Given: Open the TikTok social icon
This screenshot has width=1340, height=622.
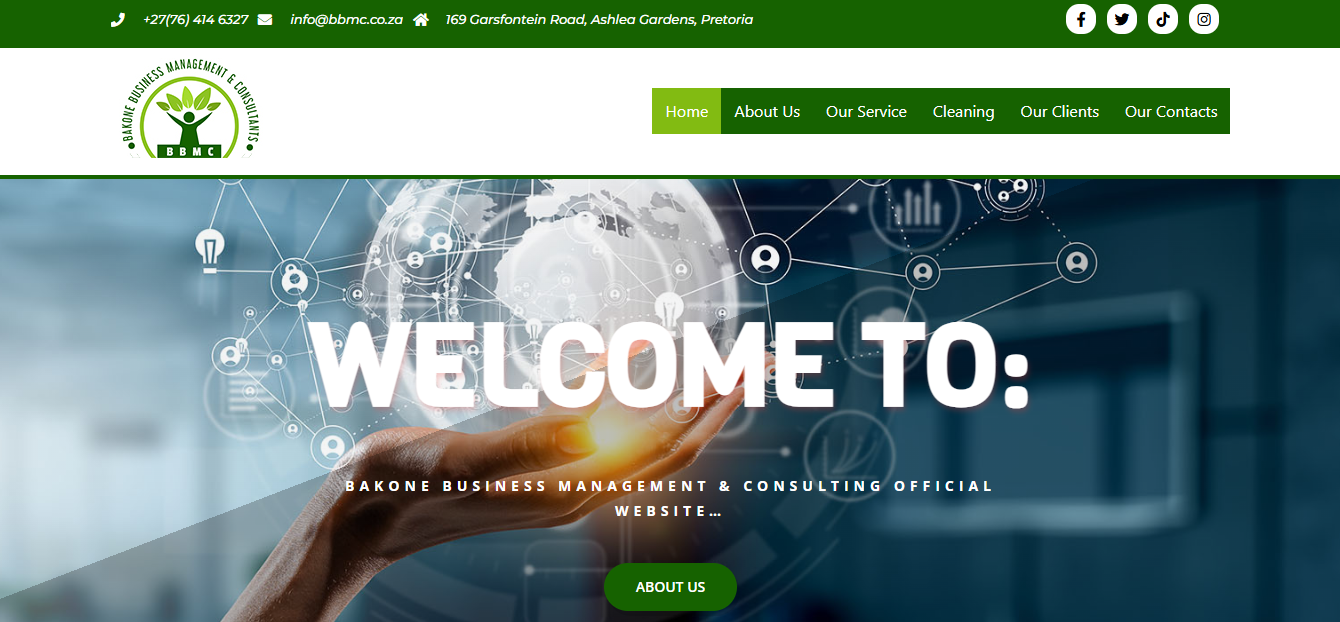Looking at the screenshot, I should point(1163,19).
